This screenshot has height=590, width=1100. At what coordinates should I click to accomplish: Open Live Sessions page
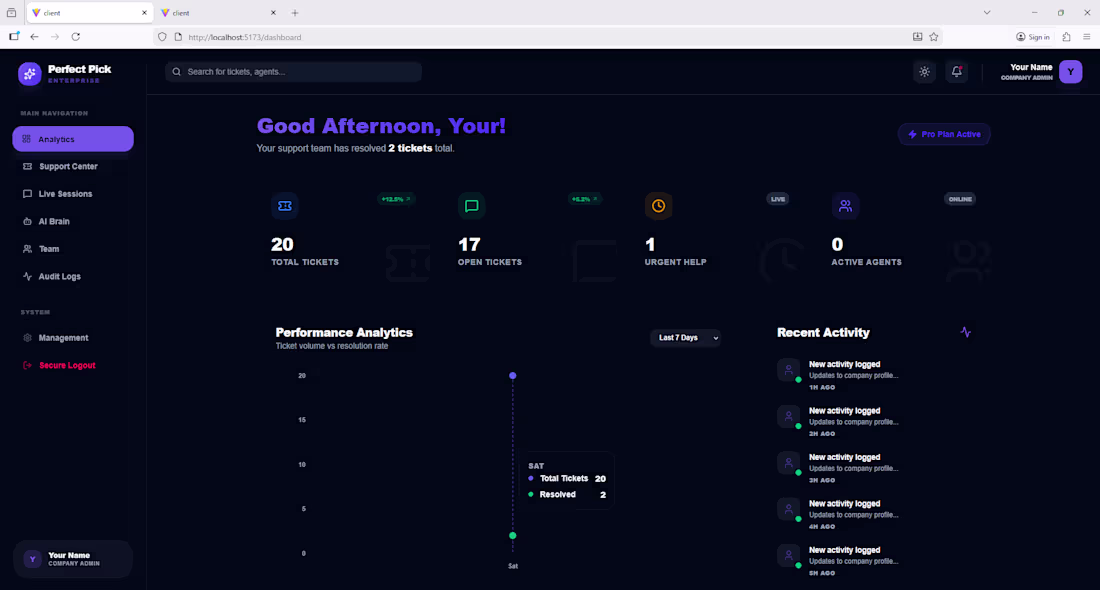[73, 194]
